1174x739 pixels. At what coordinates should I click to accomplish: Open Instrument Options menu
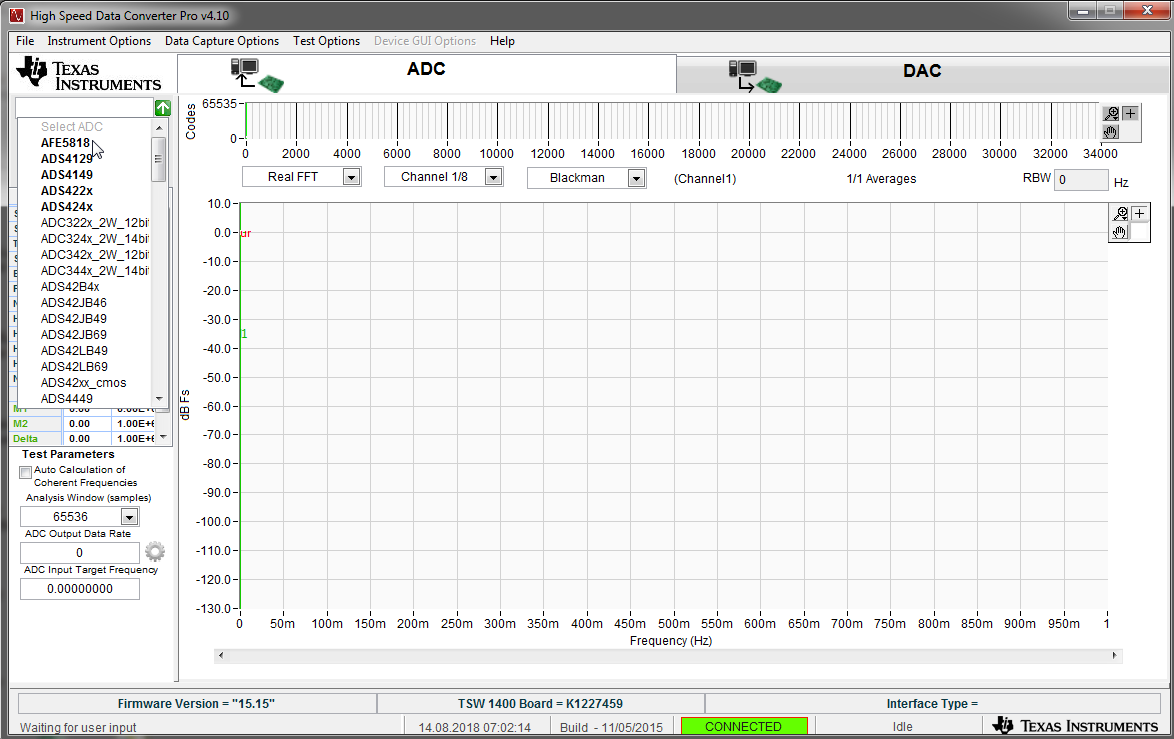point(99,40)
